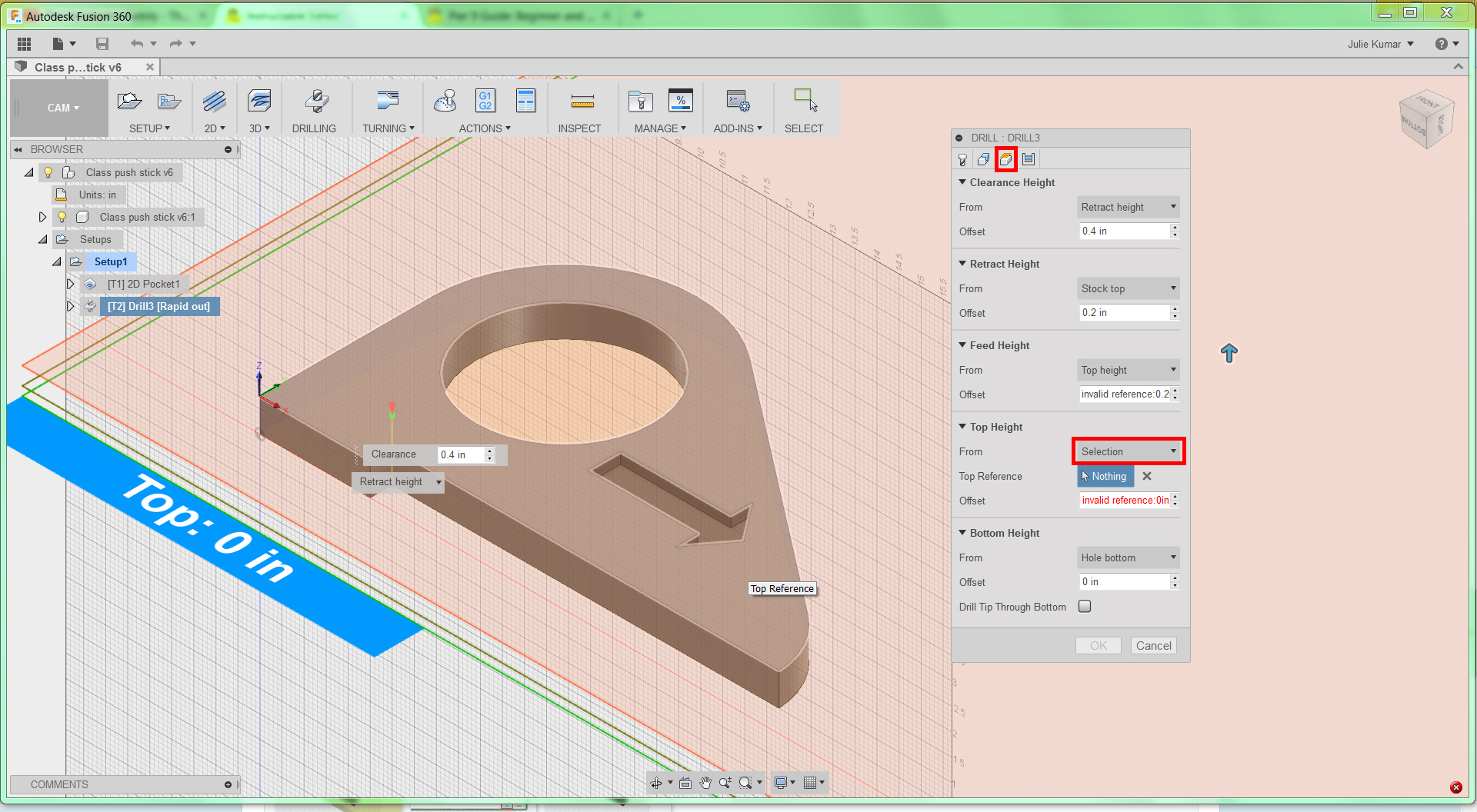This screenshot has width=1477, height=812.
Task: Click the Post Process G1 G2 icon
Action: tap(485, 101)
